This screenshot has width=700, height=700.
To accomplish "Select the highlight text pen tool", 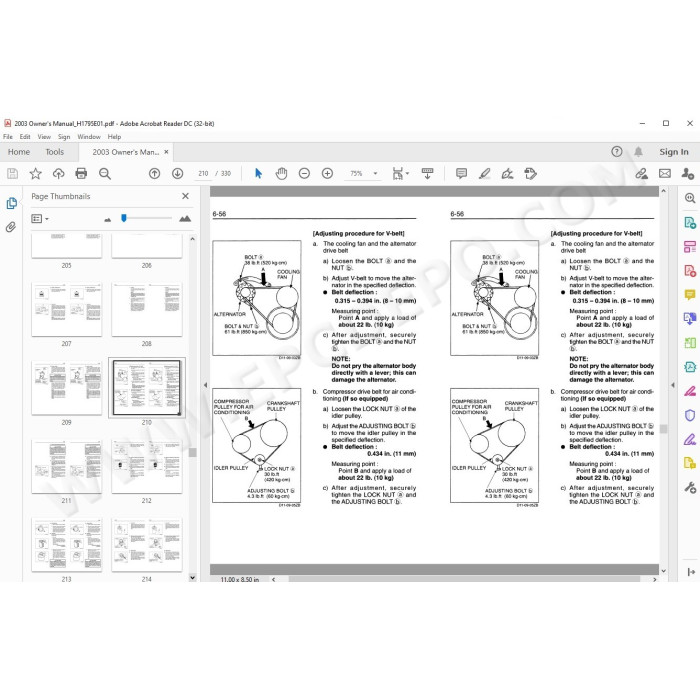I will click(484, 174).
